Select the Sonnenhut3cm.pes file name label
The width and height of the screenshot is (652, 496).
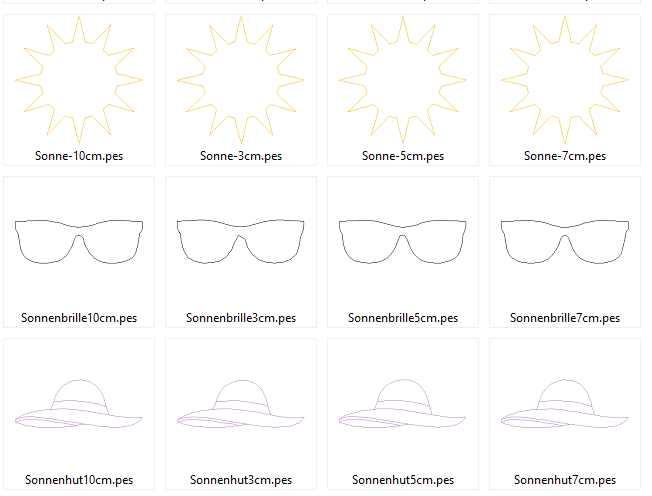pos(241,480)
